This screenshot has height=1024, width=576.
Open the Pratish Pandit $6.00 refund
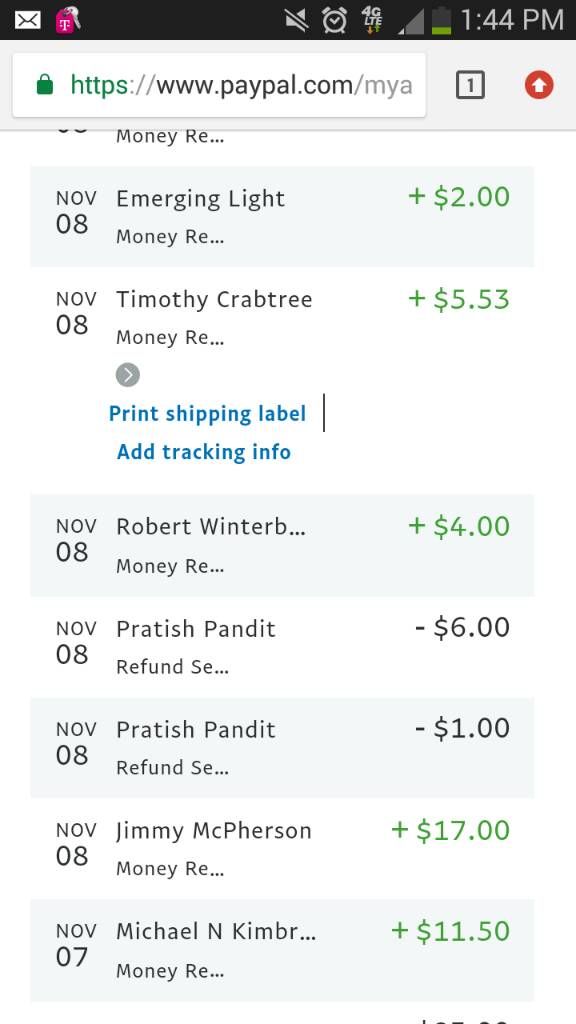[x=282, y=647]
